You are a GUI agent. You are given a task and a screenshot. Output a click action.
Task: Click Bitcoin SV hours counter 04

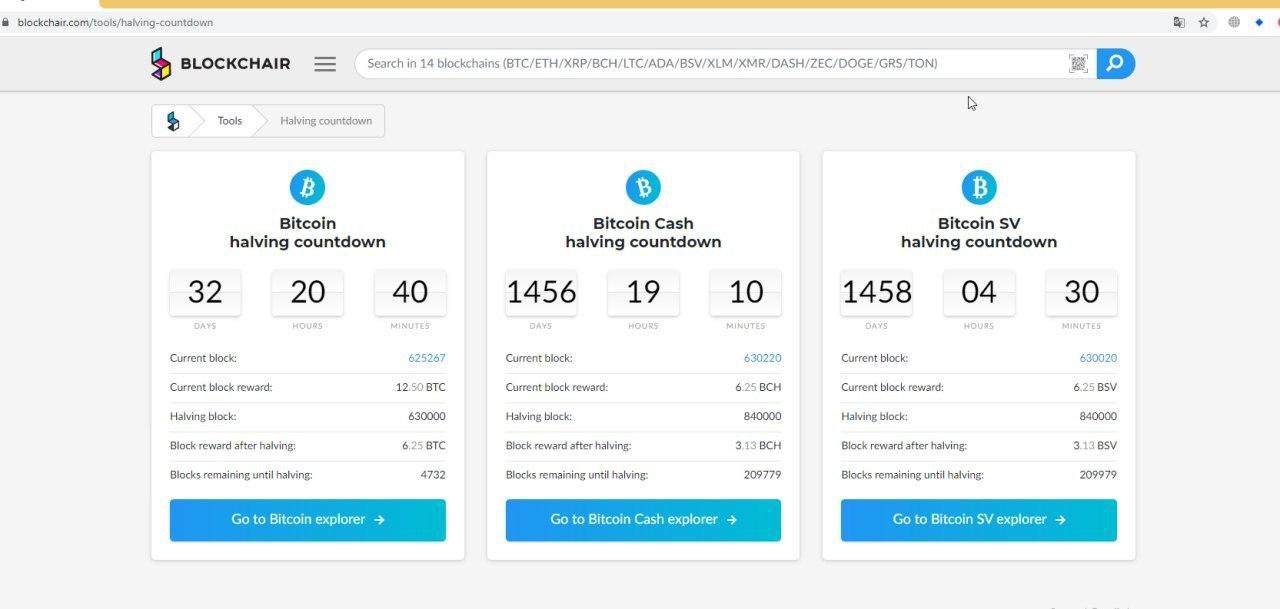click(979, 292)
